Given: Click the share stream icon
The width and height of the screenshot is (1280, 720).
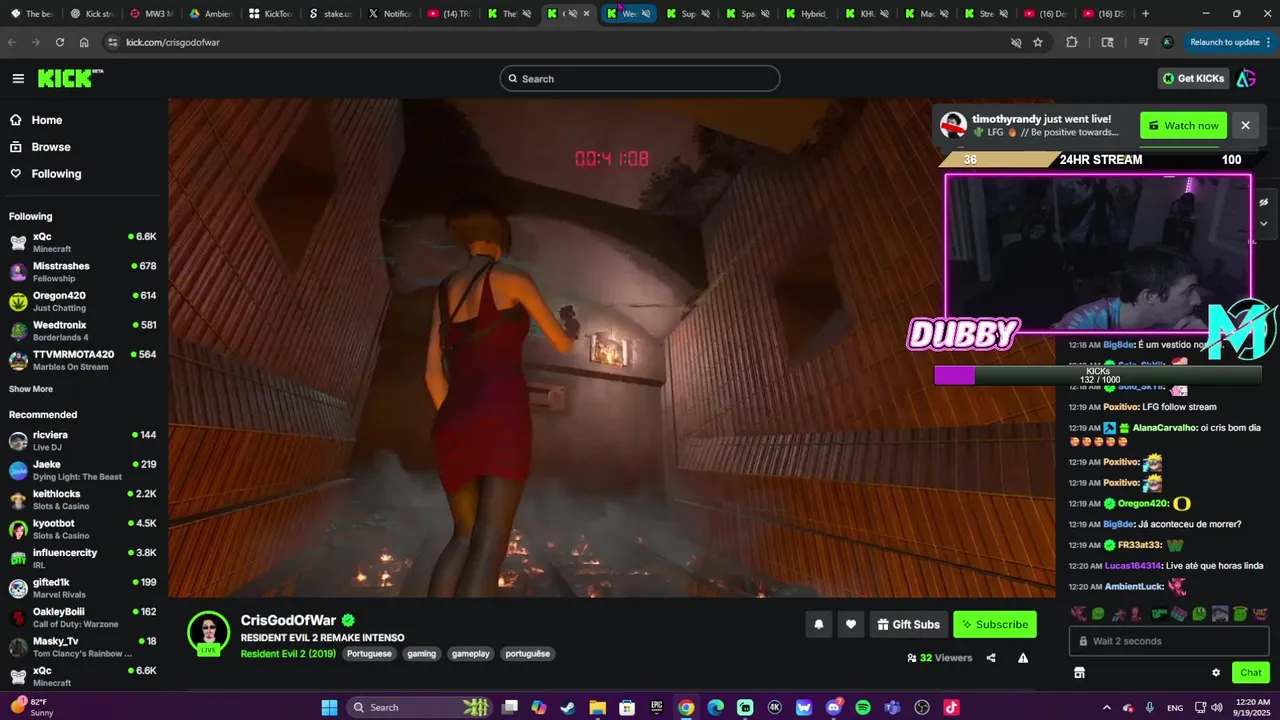Looking at the screenshot, I should pyautogui.click(x=991, y=658).
